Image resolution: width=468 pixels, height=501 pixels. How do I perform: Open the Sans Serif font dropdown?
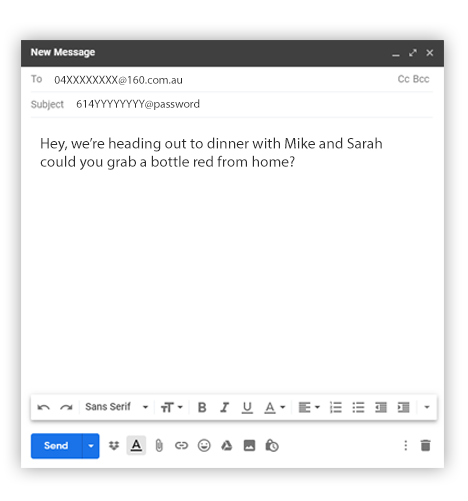pos(117,407)
